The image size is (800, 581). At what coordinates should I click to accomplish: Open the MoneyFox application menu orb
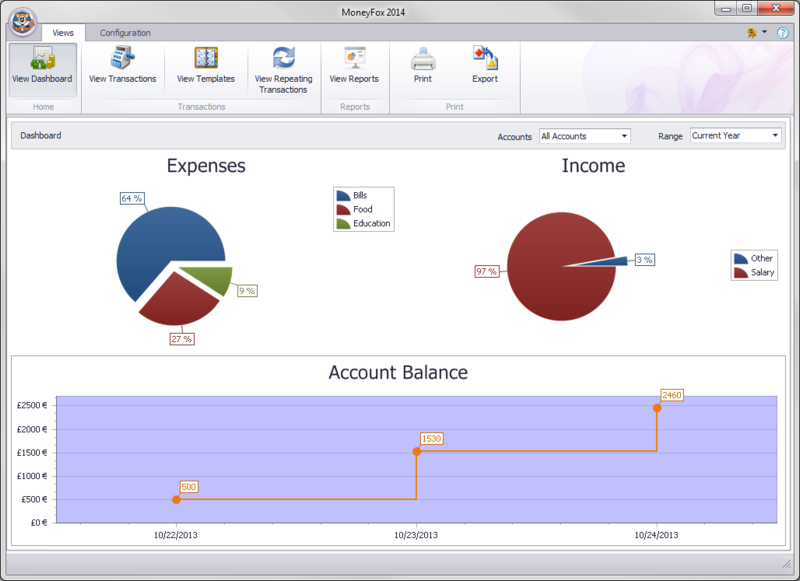[23, 22]
